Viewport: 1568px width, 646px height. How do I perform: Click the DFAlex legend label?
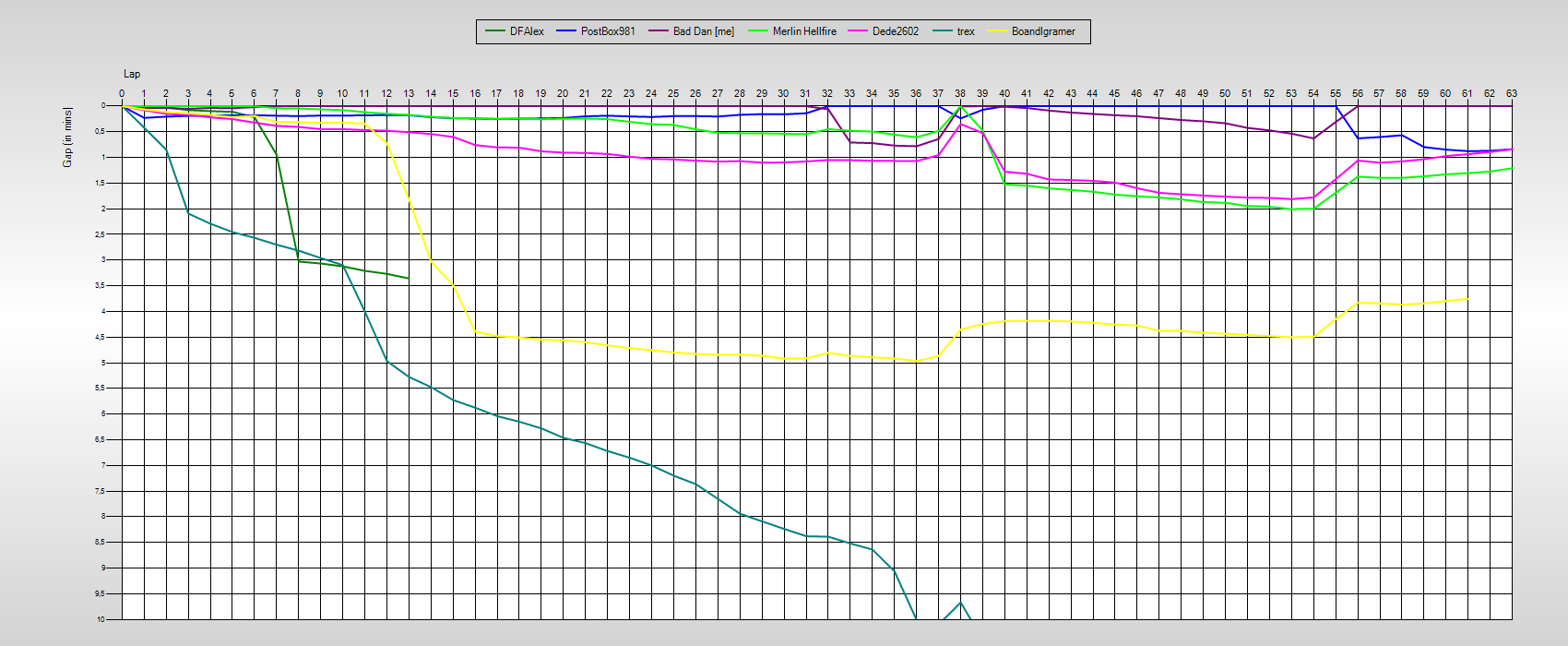point(527,31)
